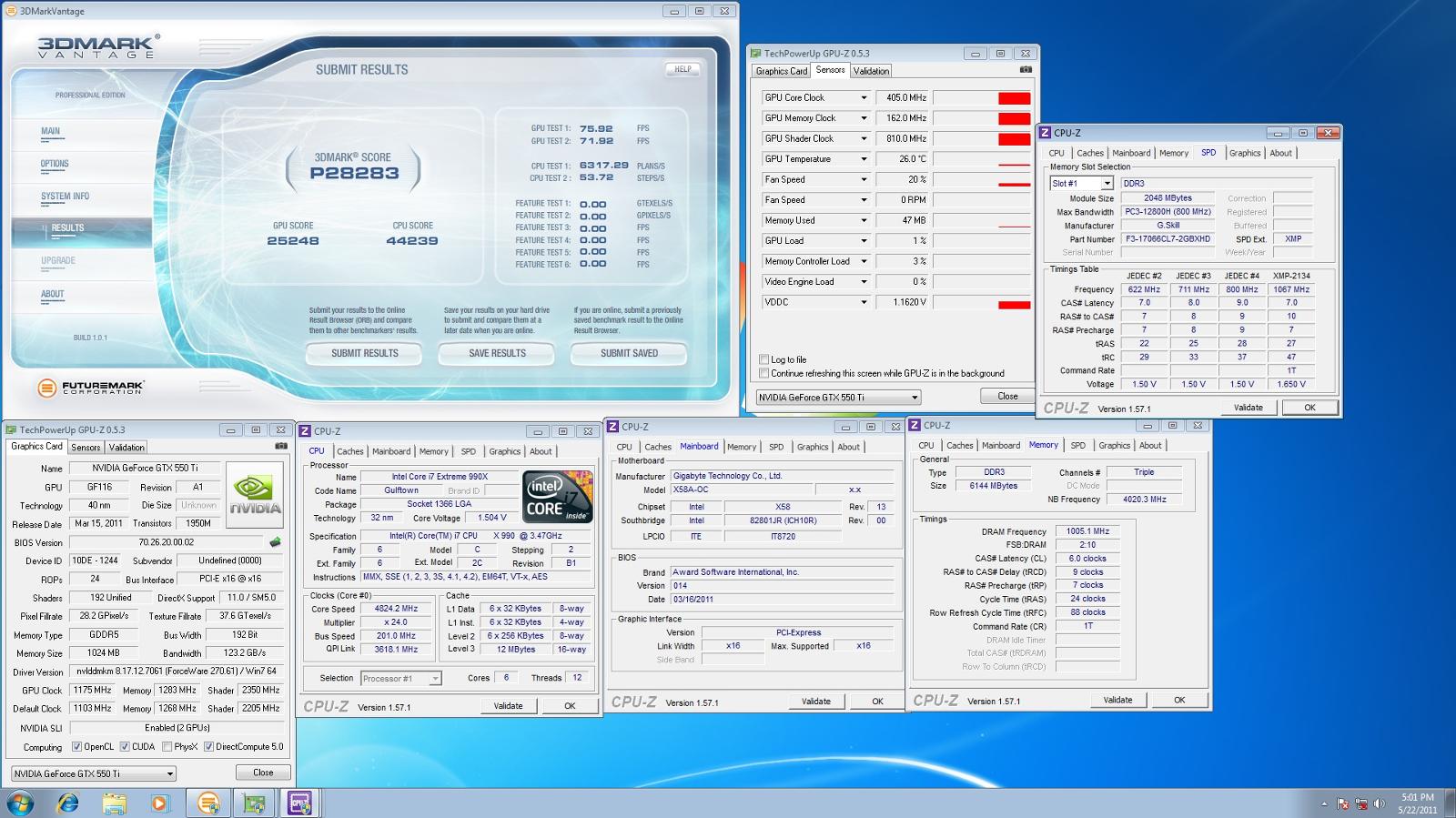Click the DRAM Frequency value 1005.1 MHz

pyautogui.click(x=1087, y=531)
